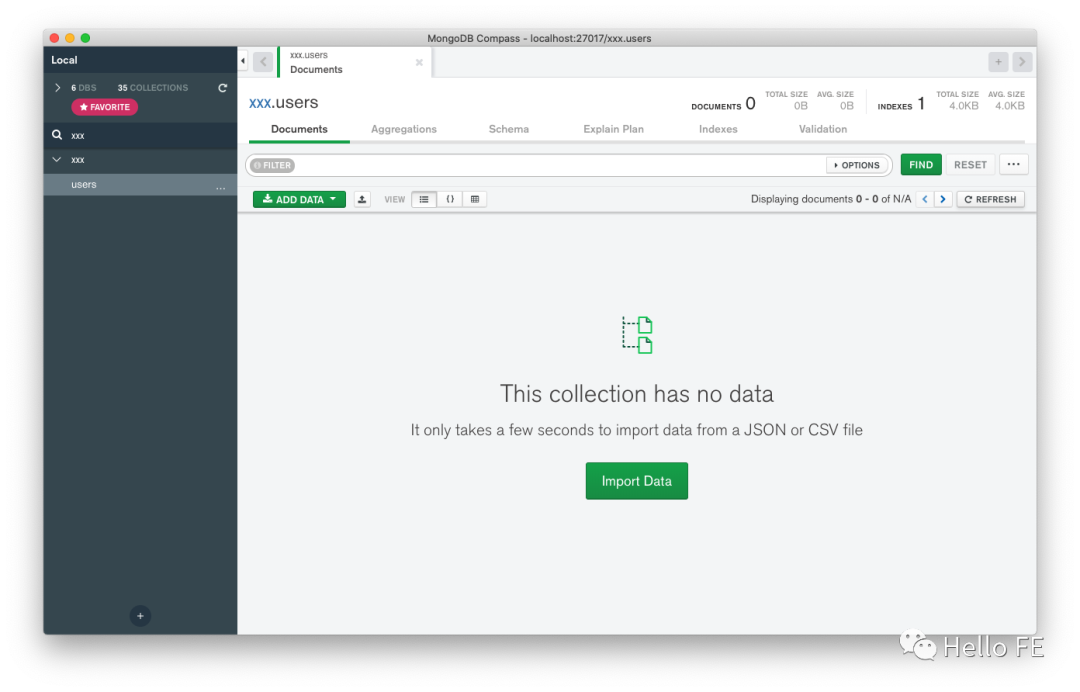The image size is (1080, 692).
Task: Expand the query OPTIONS
Action: (857, 165)
